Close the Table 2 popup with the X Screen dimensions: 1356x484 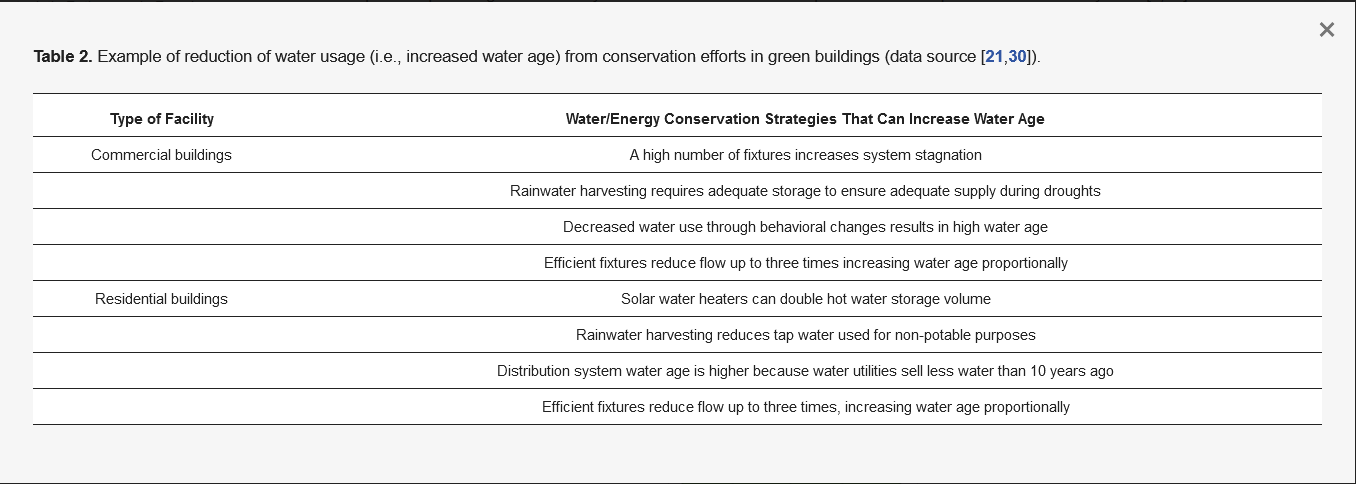coord(1326,30)
